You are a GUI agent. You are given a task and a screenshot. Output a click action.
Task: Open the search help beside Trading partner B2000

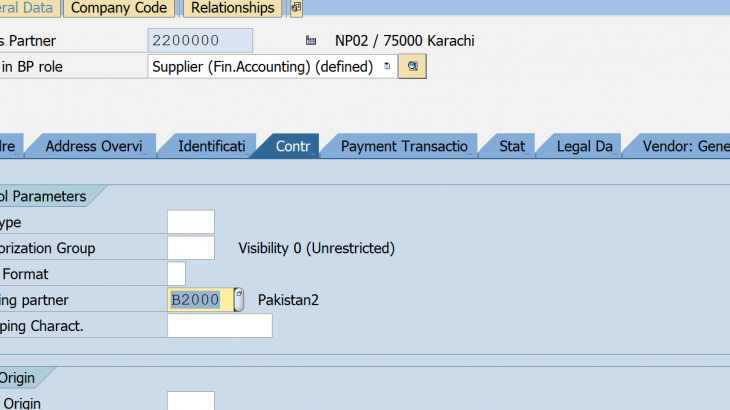(240, 299)
